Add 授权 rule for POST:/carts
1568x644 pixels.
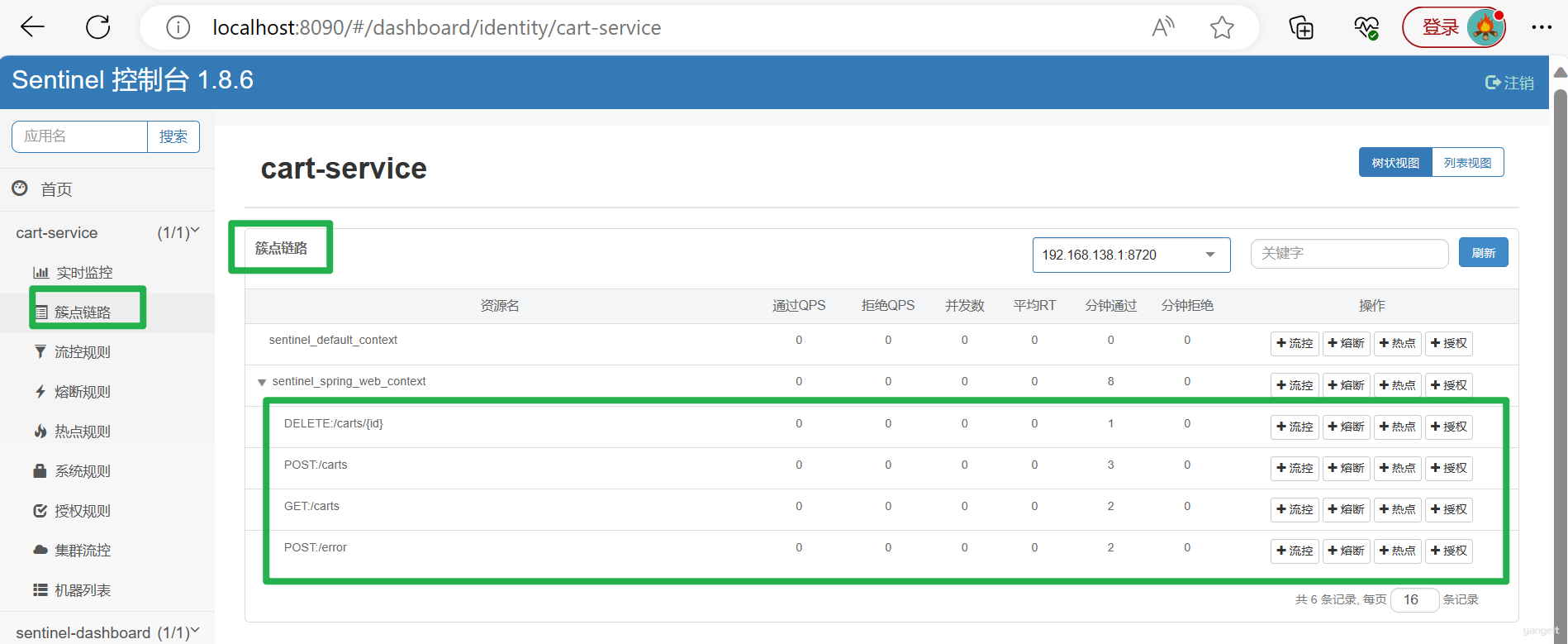pyautogui.click(x=1448, y=468)
